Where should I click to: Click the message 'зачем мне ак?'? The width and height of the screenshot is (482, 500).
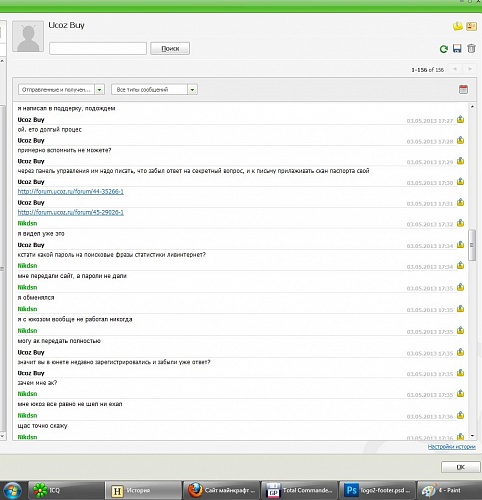37,383
